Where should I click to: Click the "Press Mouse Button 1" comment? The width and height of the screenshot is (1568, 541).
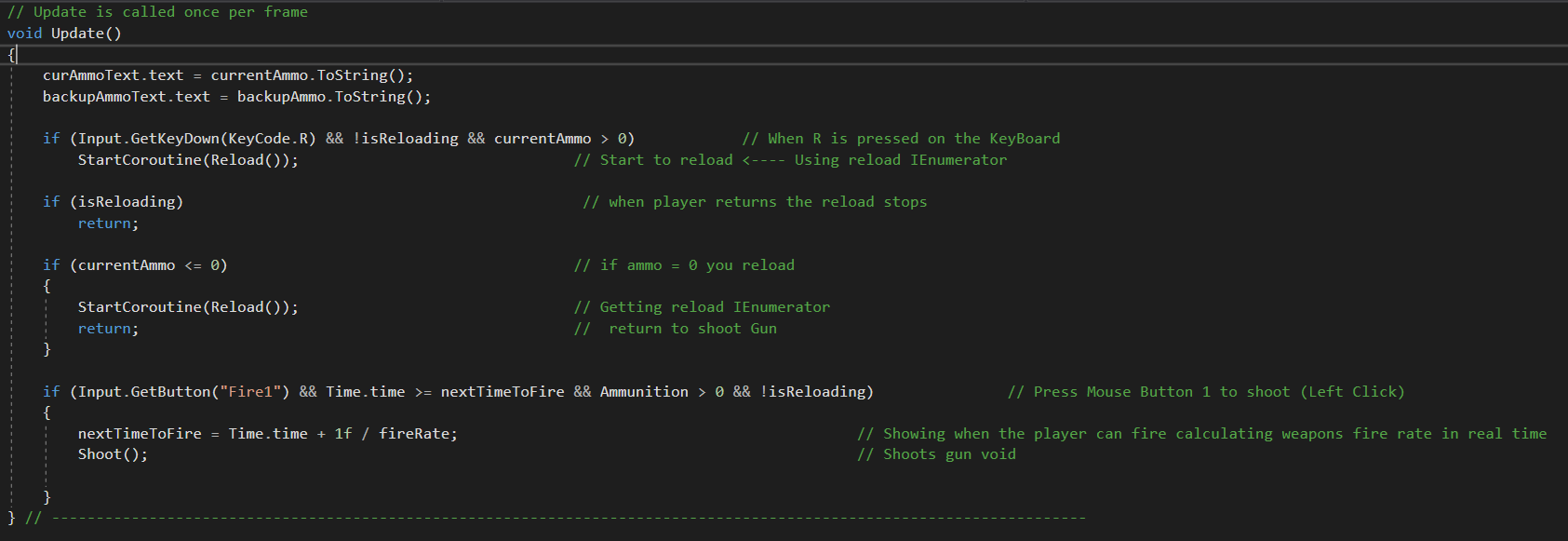point(1206,392)
